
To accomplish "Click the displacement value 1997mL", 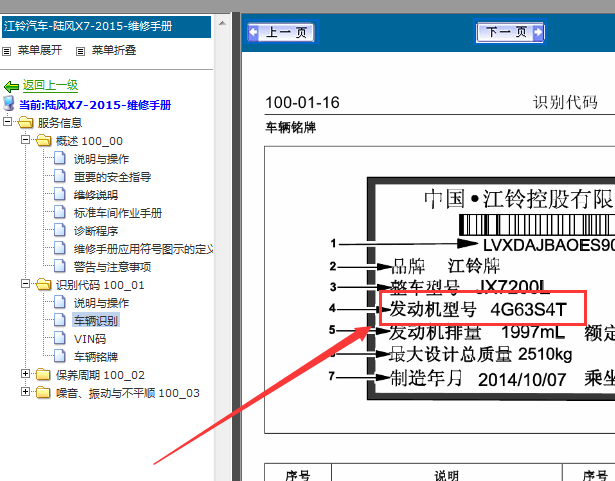I will coord(533,333).
